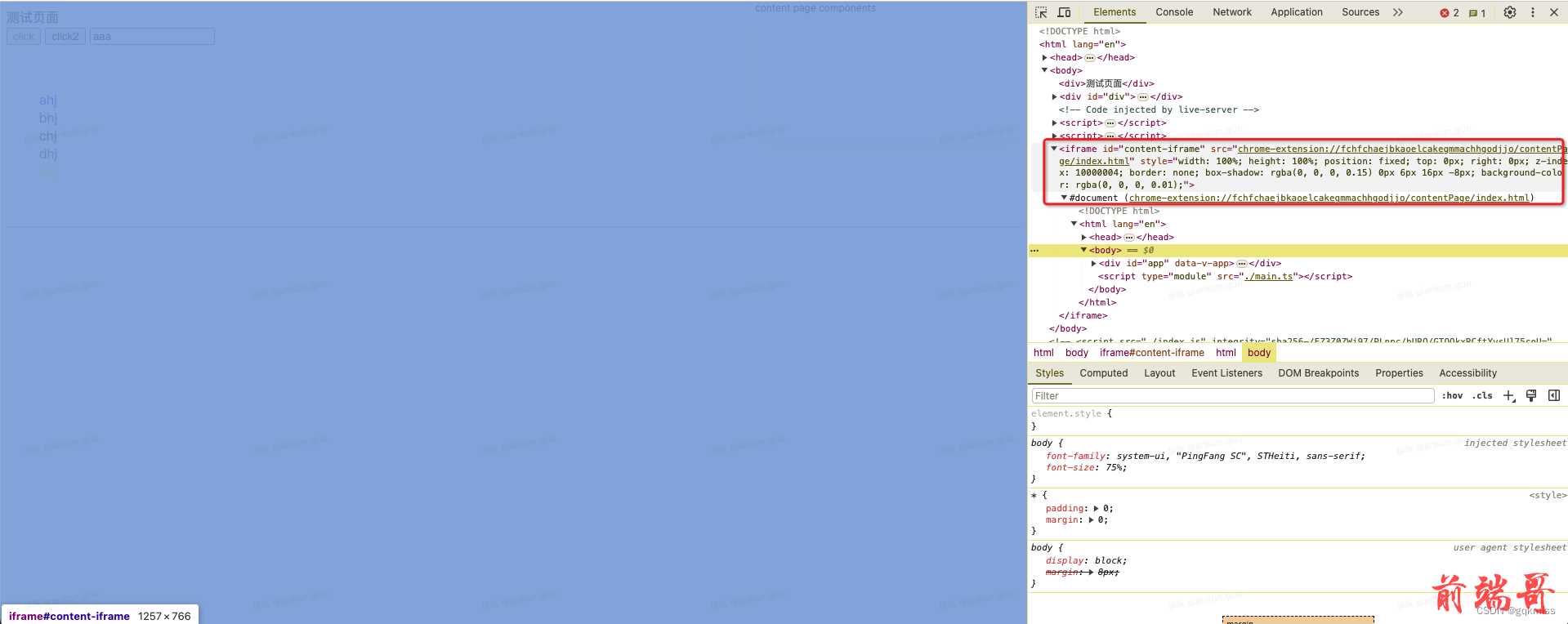This screenshot has width=1568, height=624.
Task: Open the Application tab
Action: pyautogui.click(x=1297, y=12)
